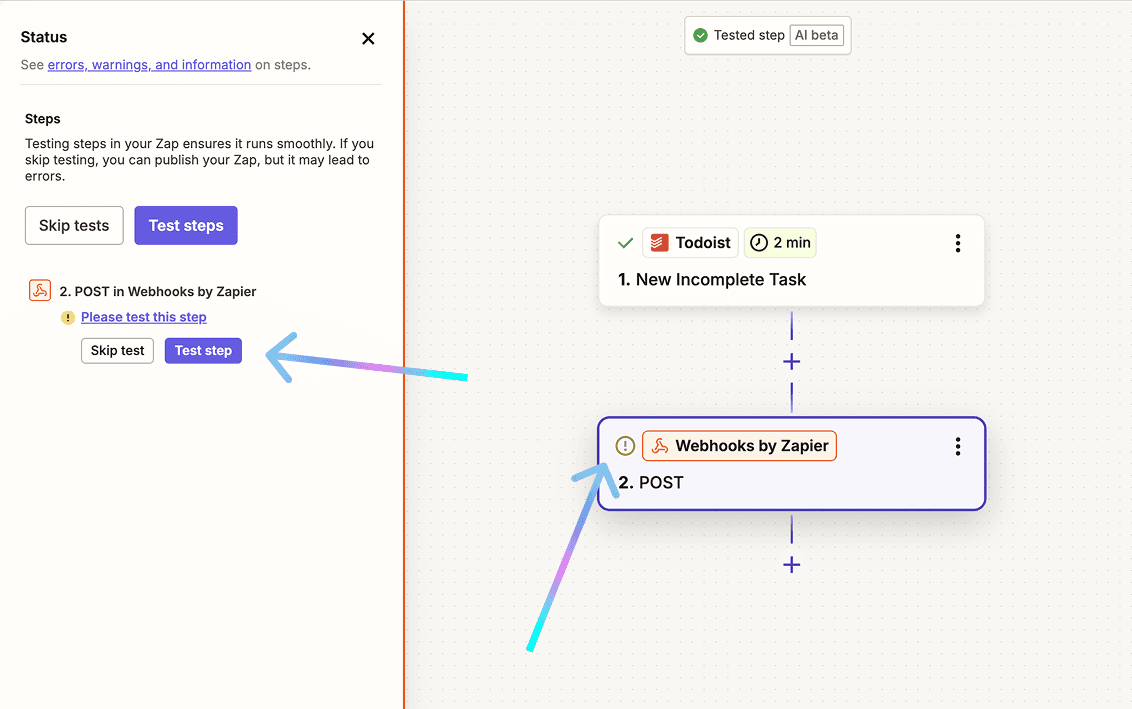
Task: Click clock icon in 2 min badge
Action: pyautogui.click(x=759, y=243)
